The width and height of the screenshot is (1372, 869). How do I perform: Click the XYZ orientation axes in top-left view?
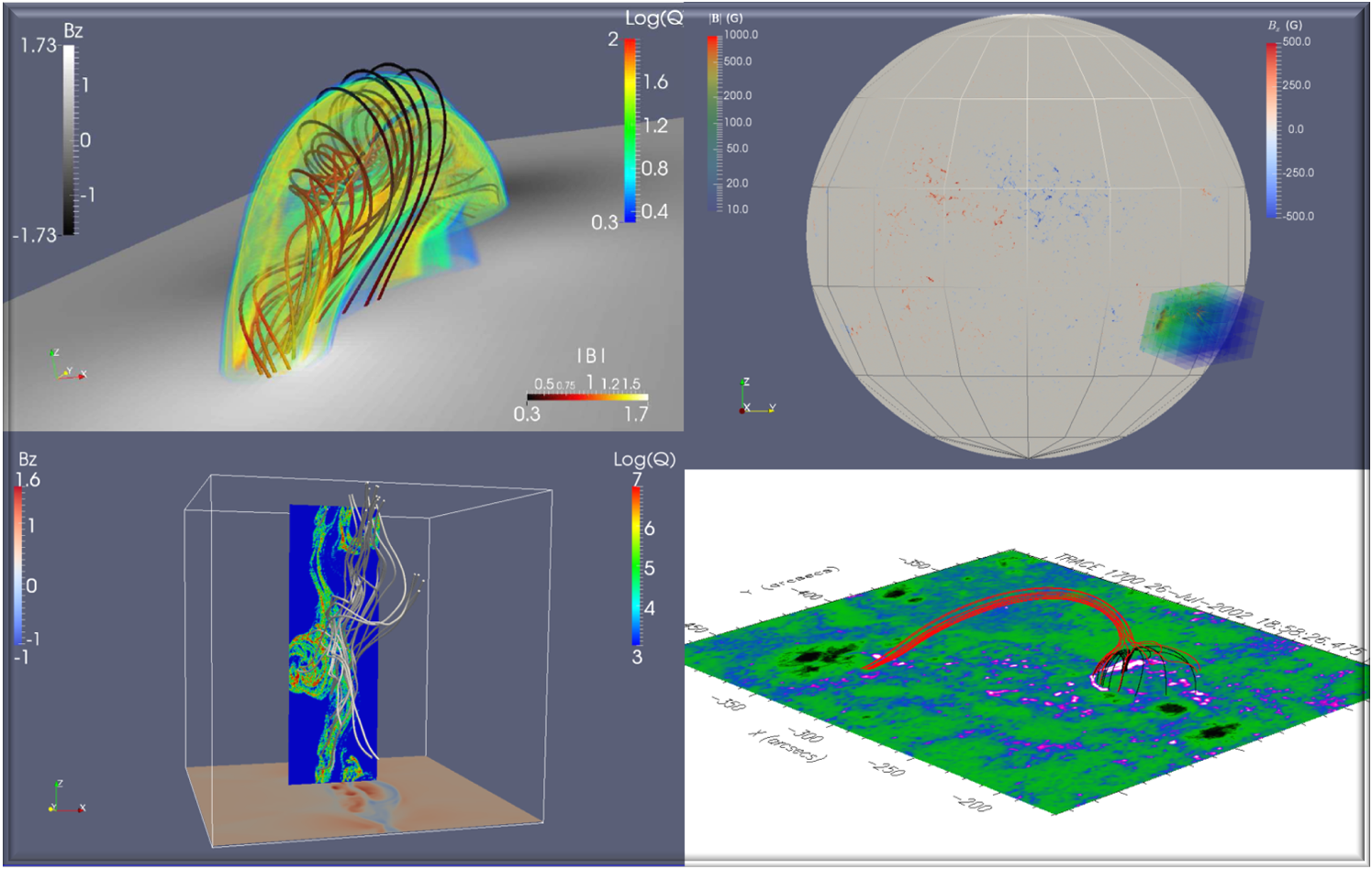click(x=68, y=364)
